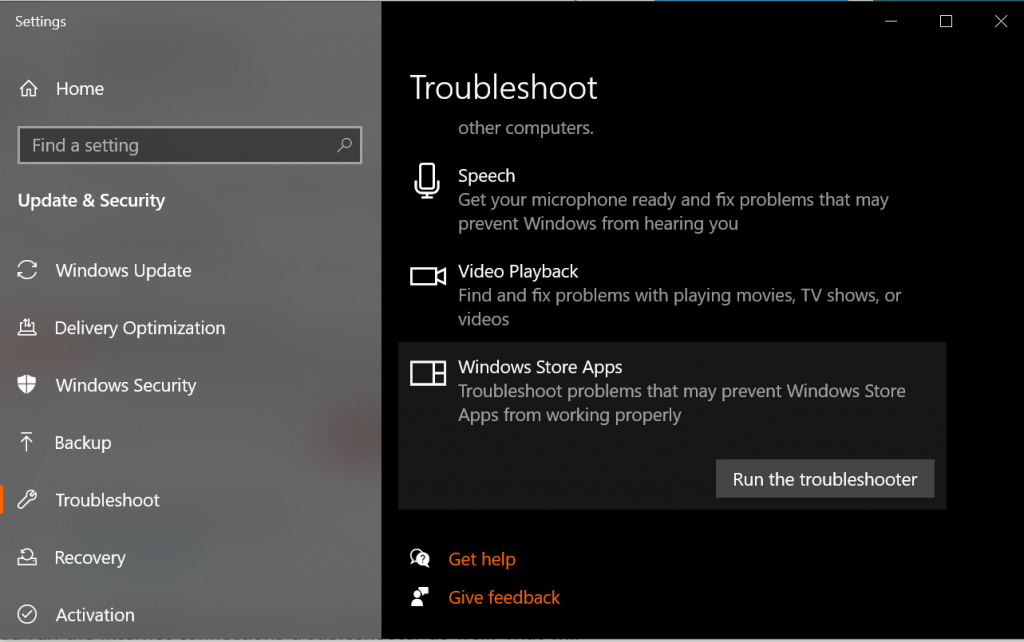The height and width of the screenshot is (642, 1024).
Task: Click the Update & Security heading
Action: pos(91,201)
